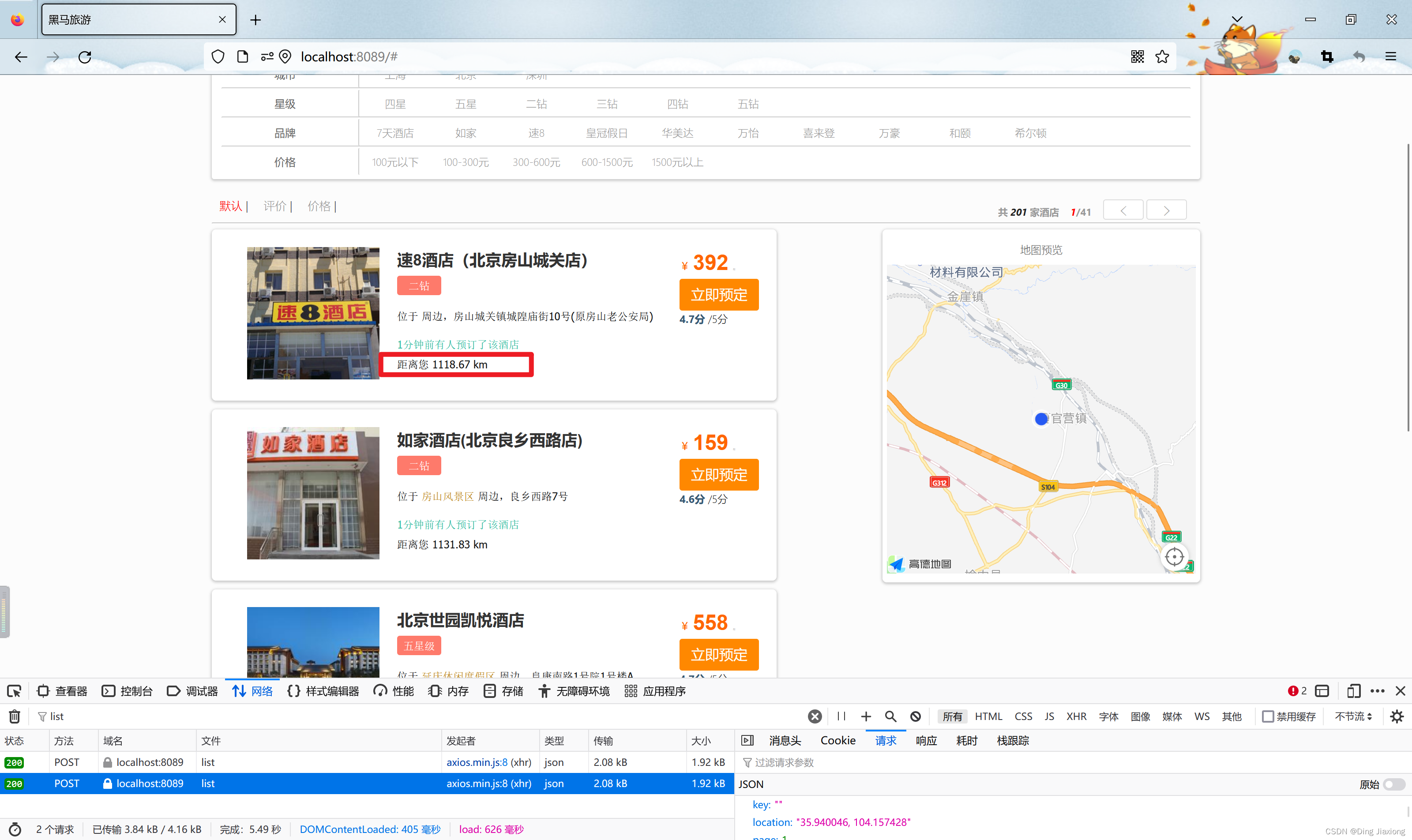
Task: Open the Cookie details tab
Action: tap(838, 741)
